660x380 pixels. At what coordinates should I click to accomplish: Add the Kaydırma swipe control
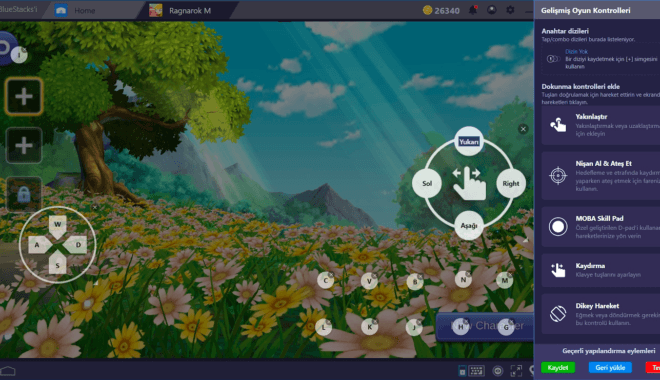tap(601, 270)
